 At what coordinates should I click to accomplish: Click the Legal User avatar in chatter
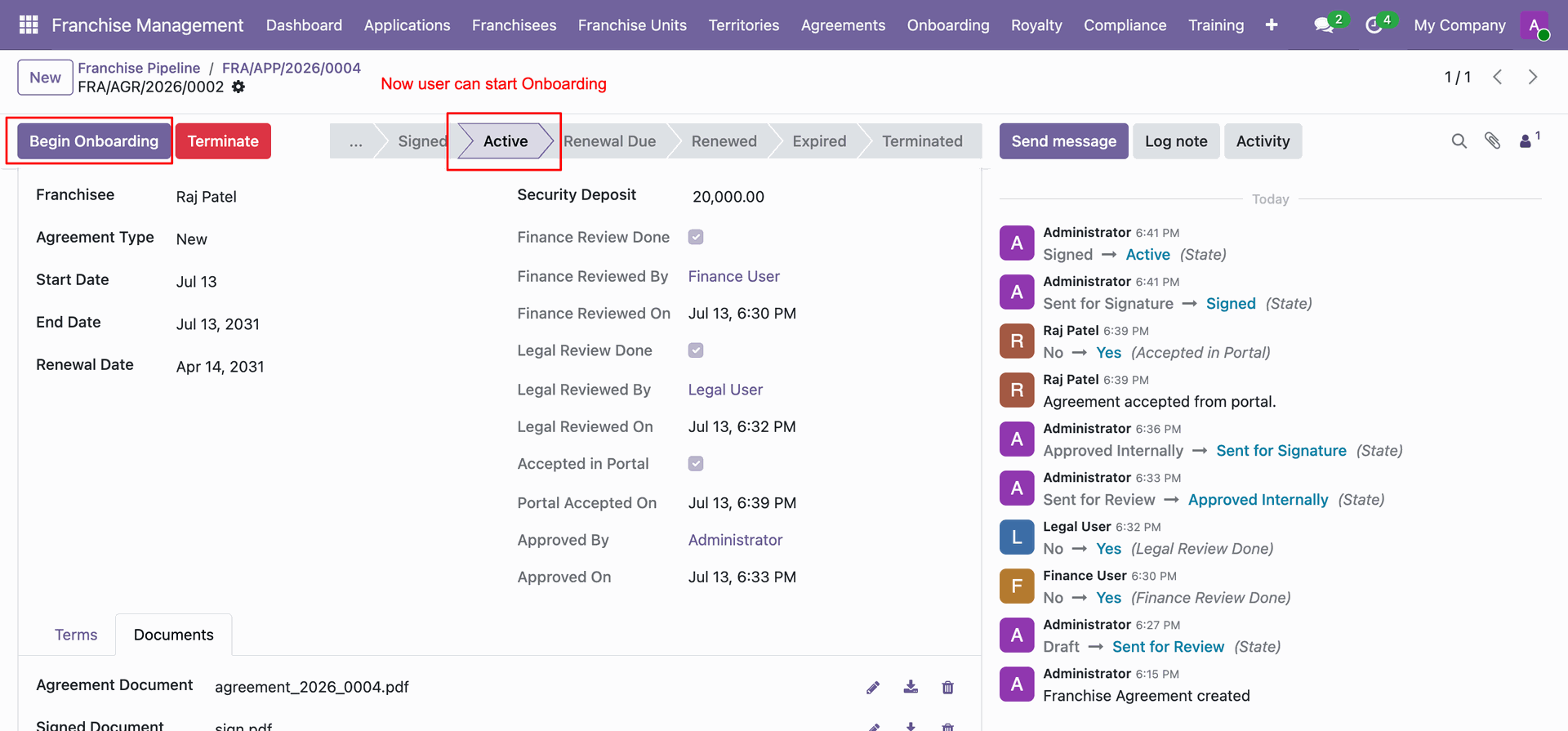(x=1017, y=537)
